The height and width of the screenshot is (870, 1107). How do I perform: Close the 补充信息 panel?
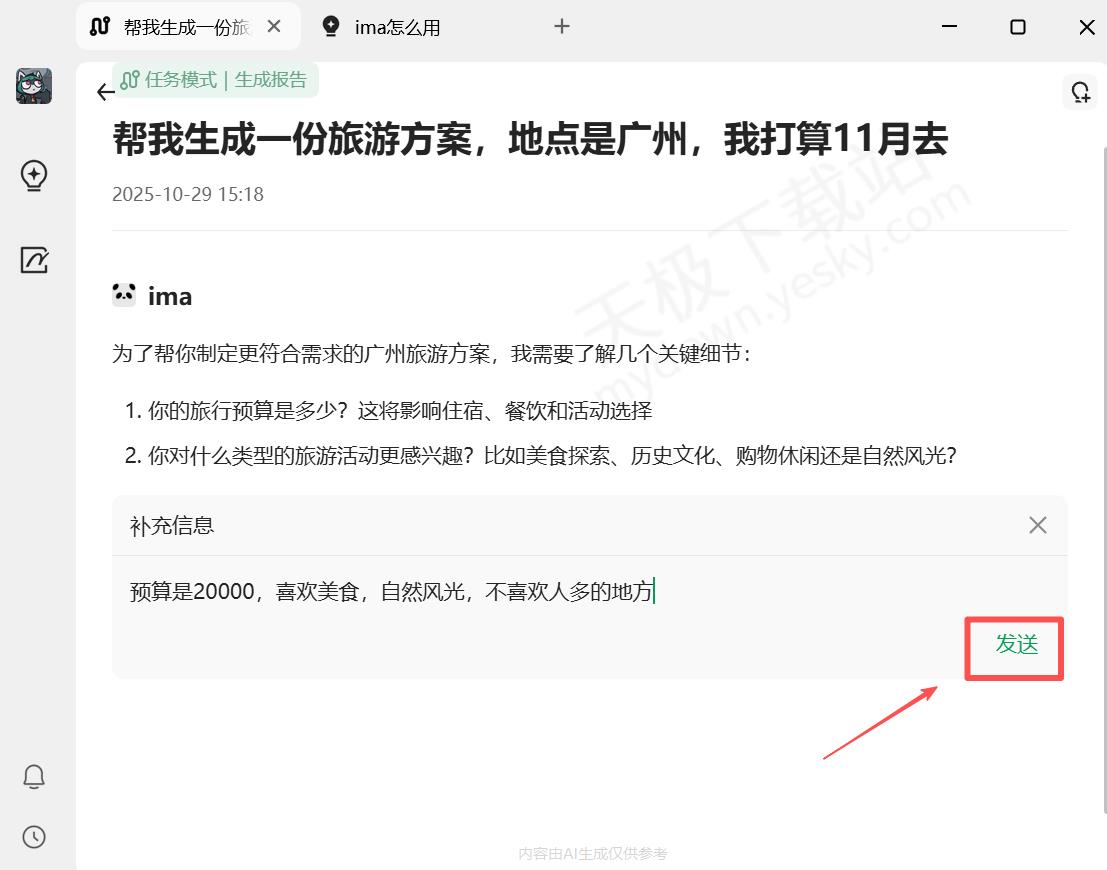pos(1038,525)
